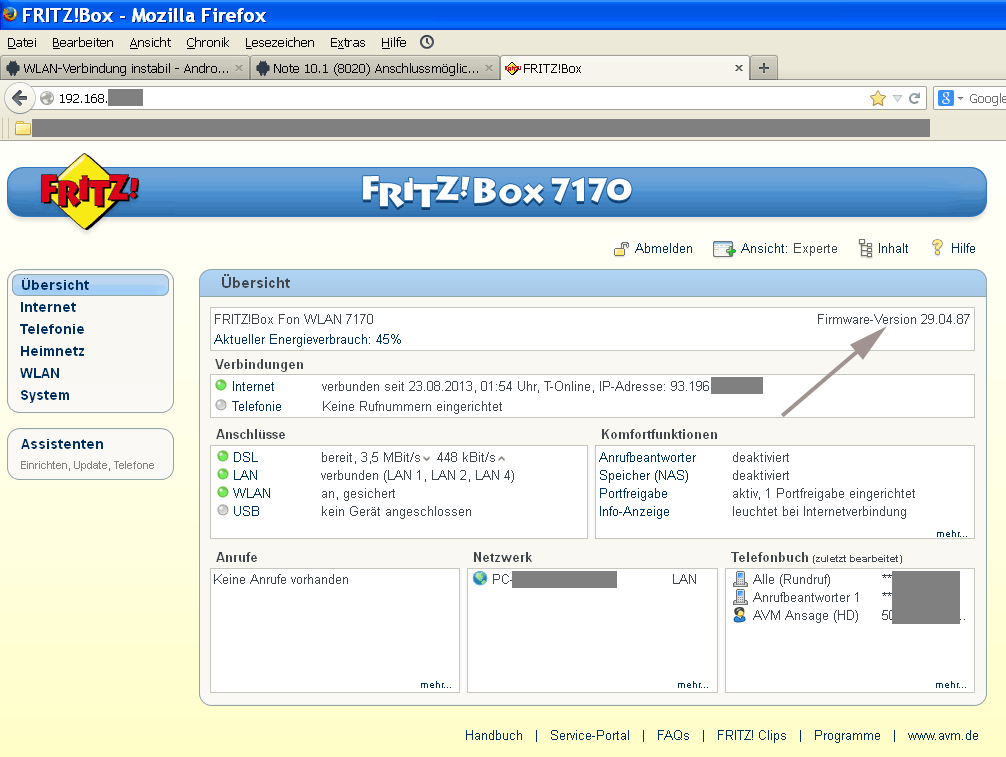This screenshot has width=1006, height=757.
Task: Open the history dropdown arrow in address bar
Action: [898, 98]
